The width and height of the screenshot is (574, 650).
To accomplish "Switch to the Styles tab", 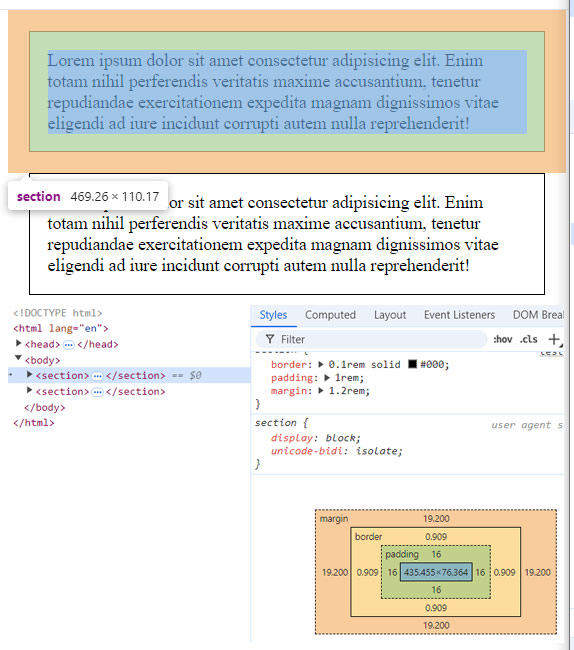I will pyautogui.click(x=273, y=315).
